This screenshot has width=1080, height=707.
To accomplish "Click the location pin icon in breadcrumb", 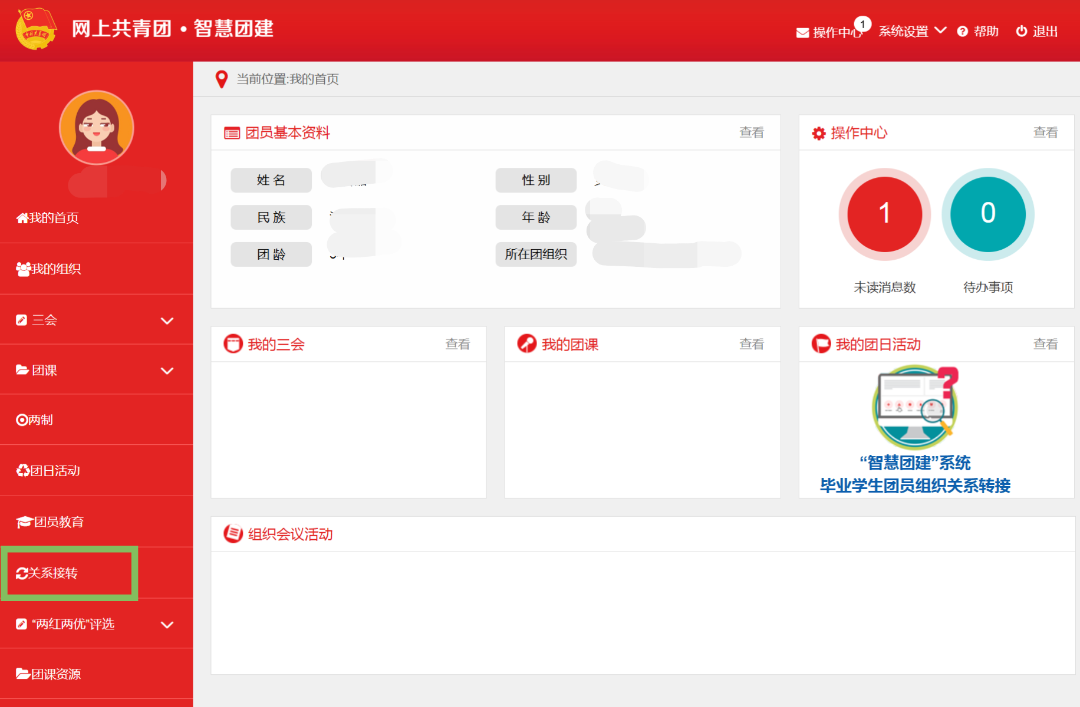I will (222, 79).
